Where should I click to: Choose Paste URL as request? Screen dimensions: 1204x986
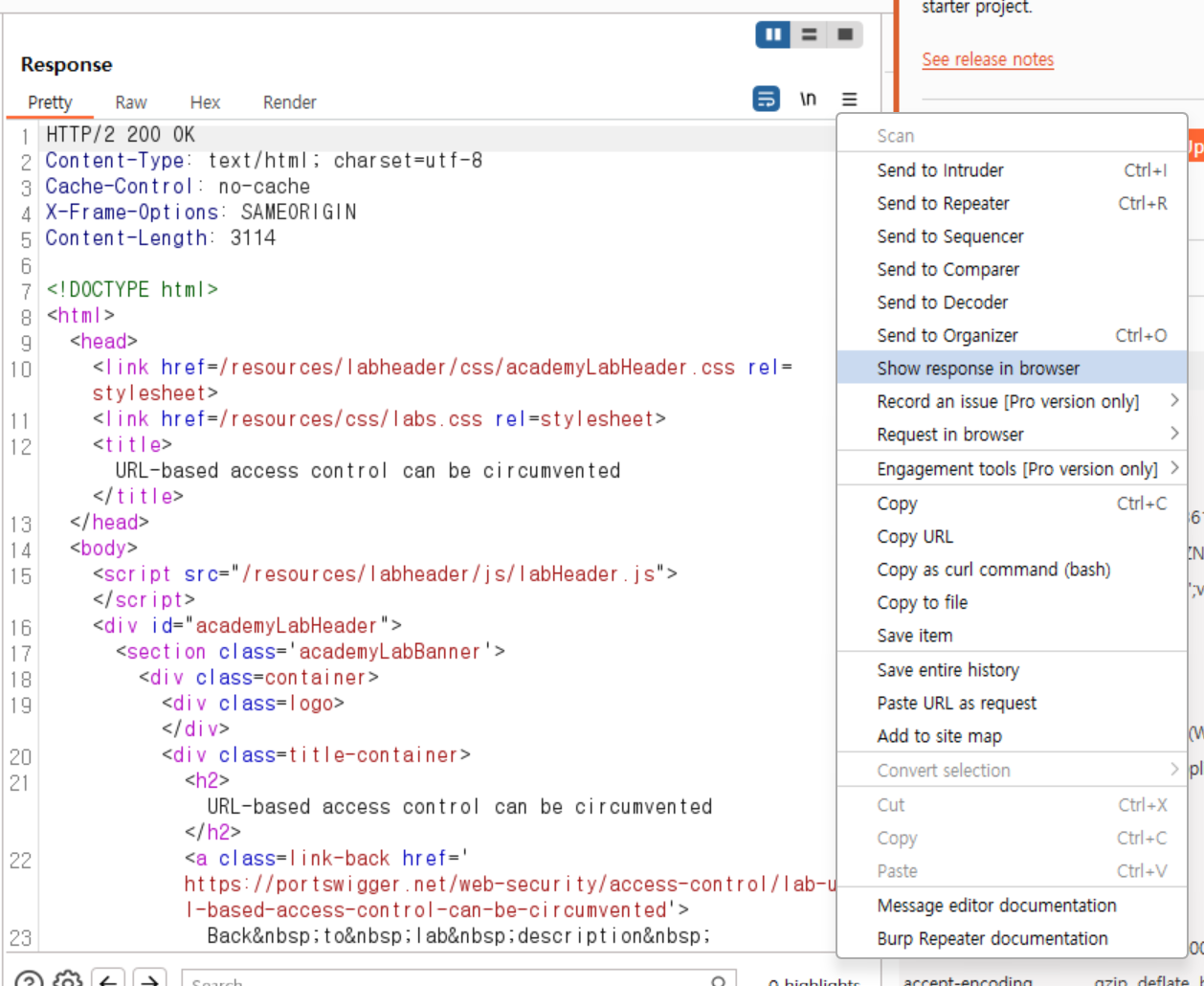tap(1012, 703)
